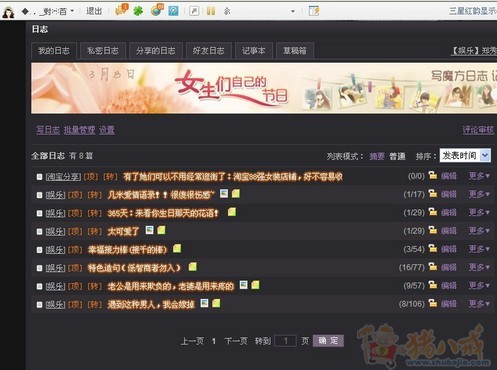Click the green clover icon in top toolbar
Screen dimensions: 497x370
[x=138, y=11]
